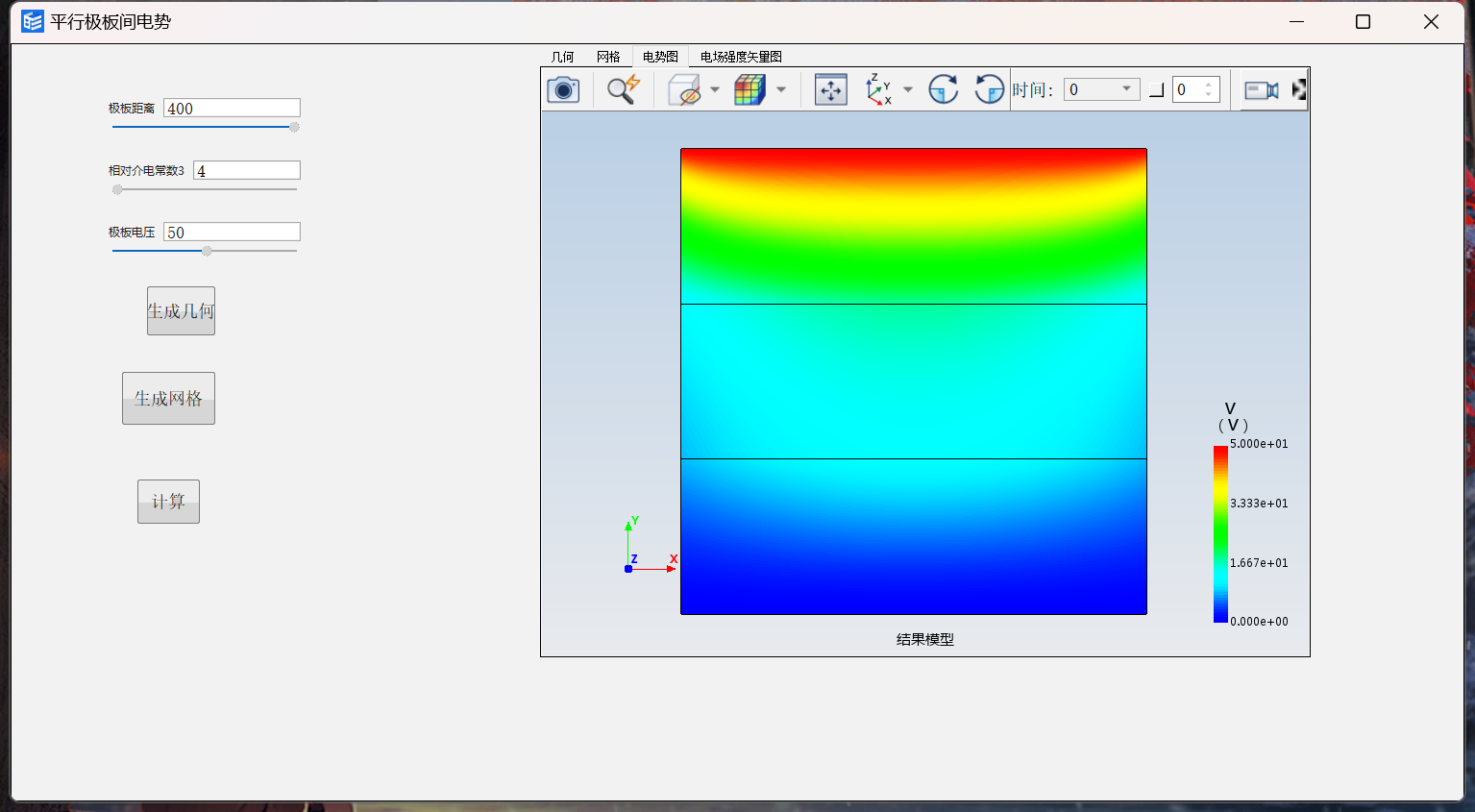Click the 相对介电常数3 input field showing 4
Screen dimensions: 1475x812
(x=247, y=170)
